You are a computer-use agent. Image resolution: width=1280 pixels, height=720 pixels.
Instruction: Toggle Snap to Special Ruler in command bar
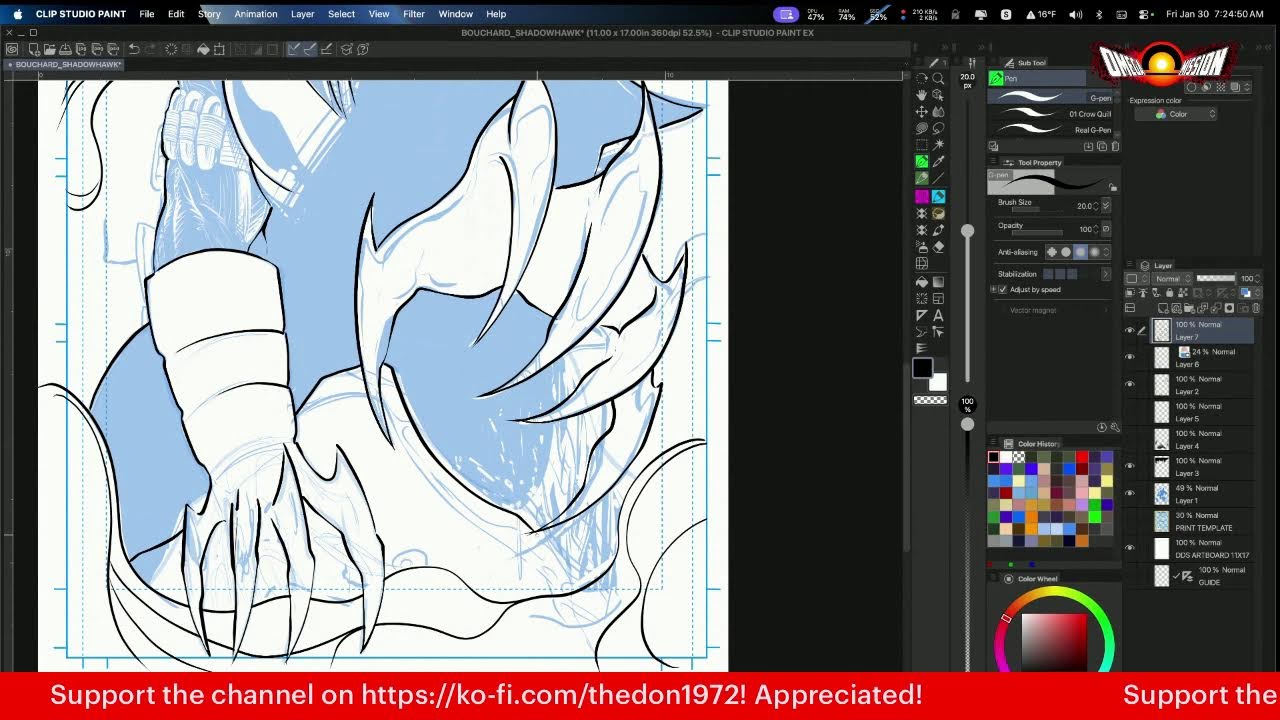coord(309,49)
